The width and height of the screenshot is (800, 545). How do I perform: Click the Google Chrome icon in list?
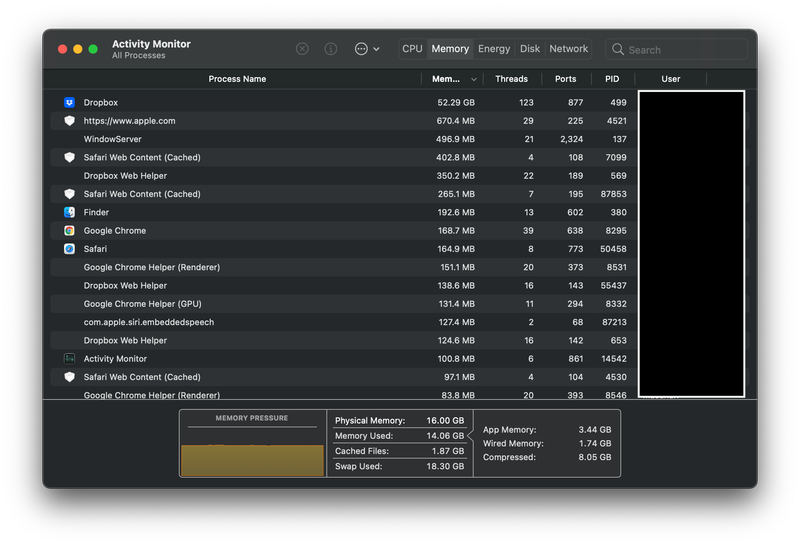69,231
